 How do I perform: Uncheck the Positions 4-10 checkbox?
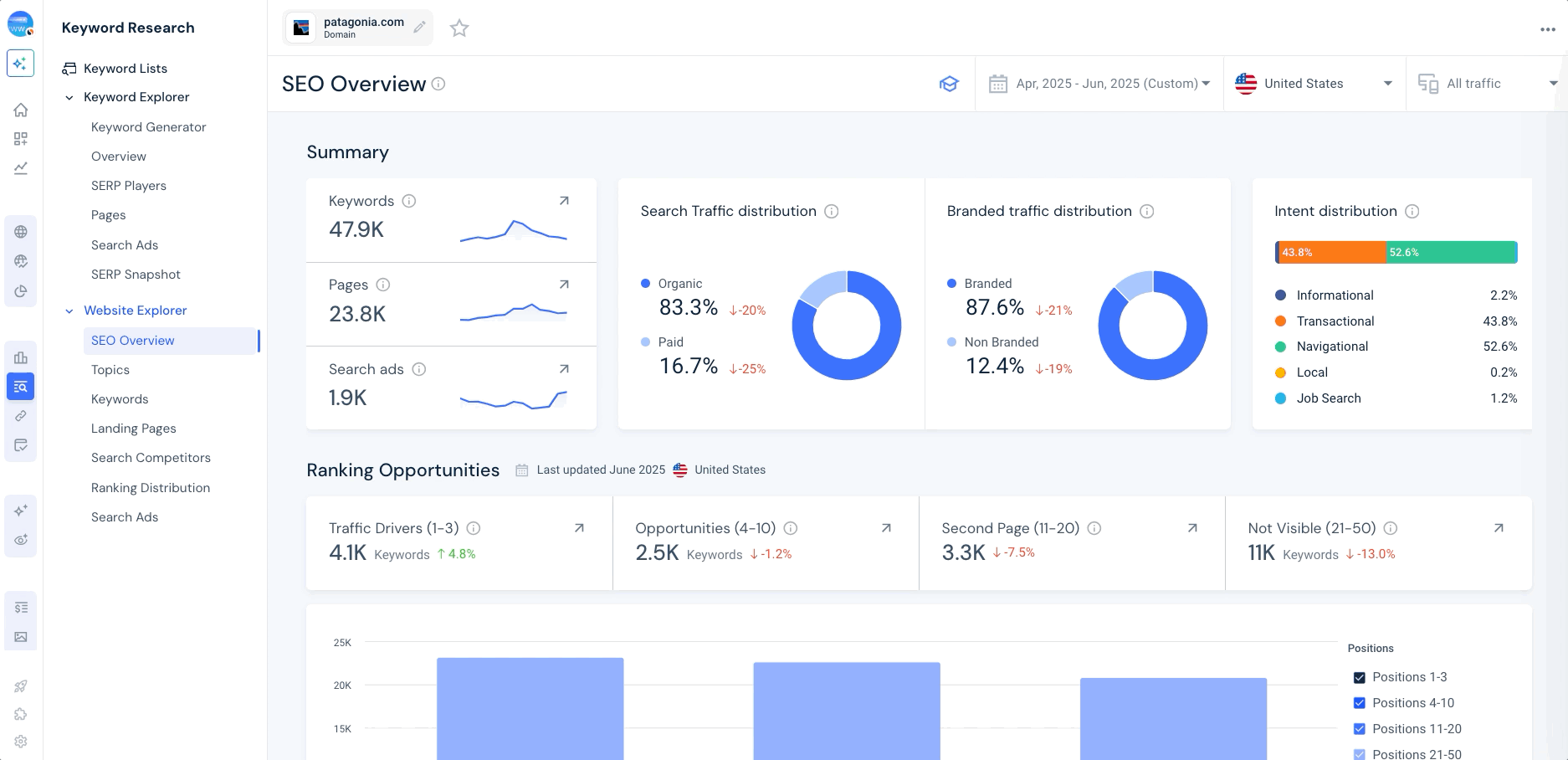click(1359, 703)
